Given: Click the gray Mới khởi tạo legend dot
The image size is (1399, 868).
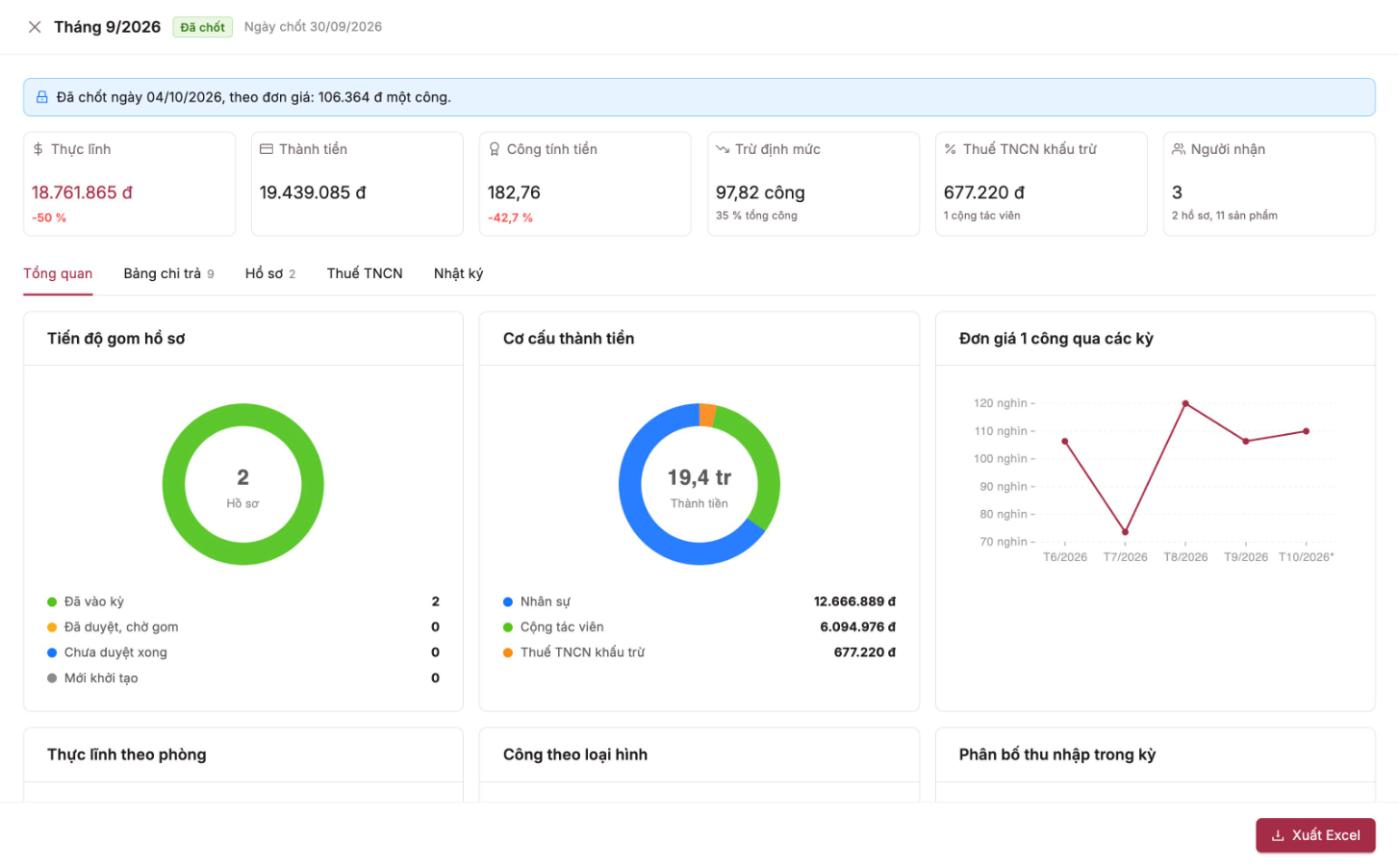Looking at the screenshot, I should 52,678.
